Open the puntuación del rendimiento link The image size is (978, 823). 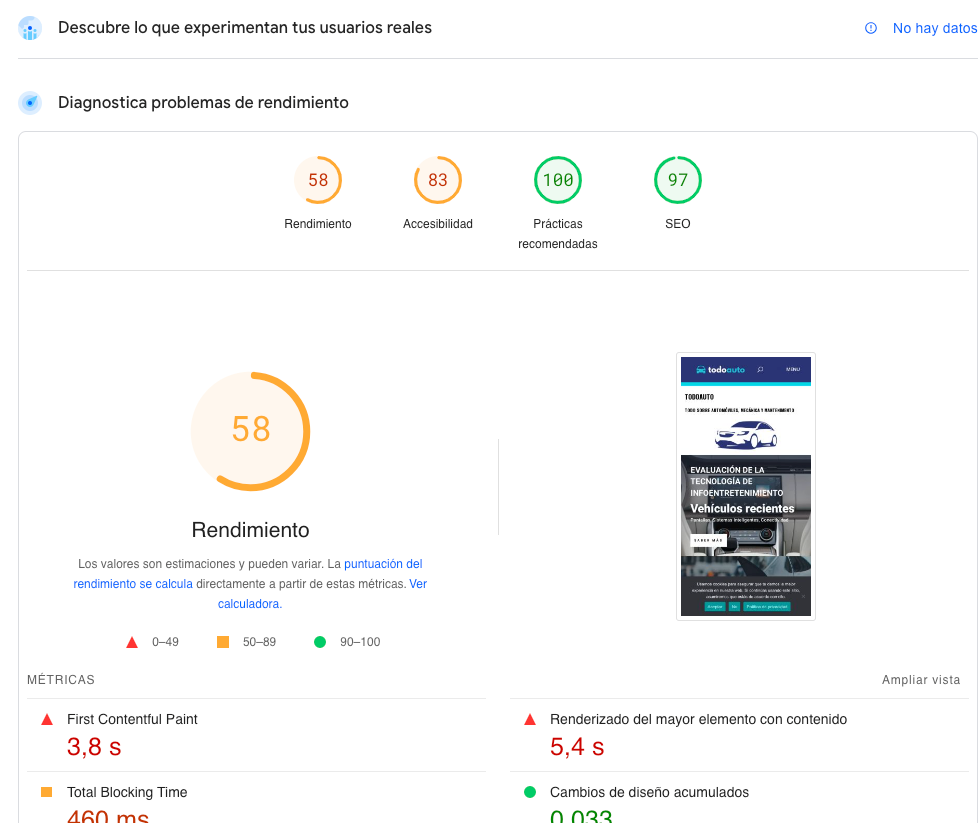(248, 573)
